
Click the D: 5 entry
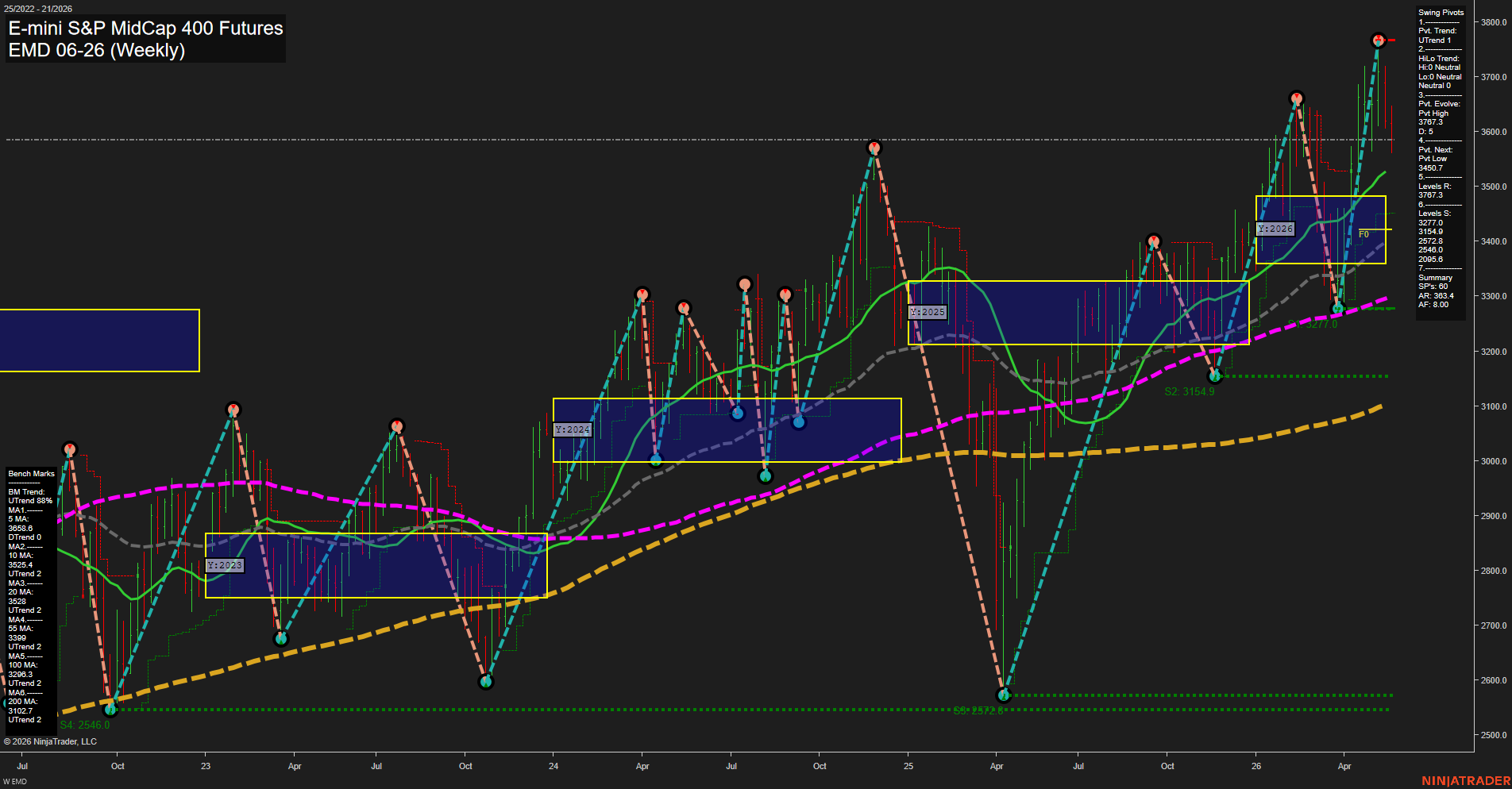tap(1425, 132)
